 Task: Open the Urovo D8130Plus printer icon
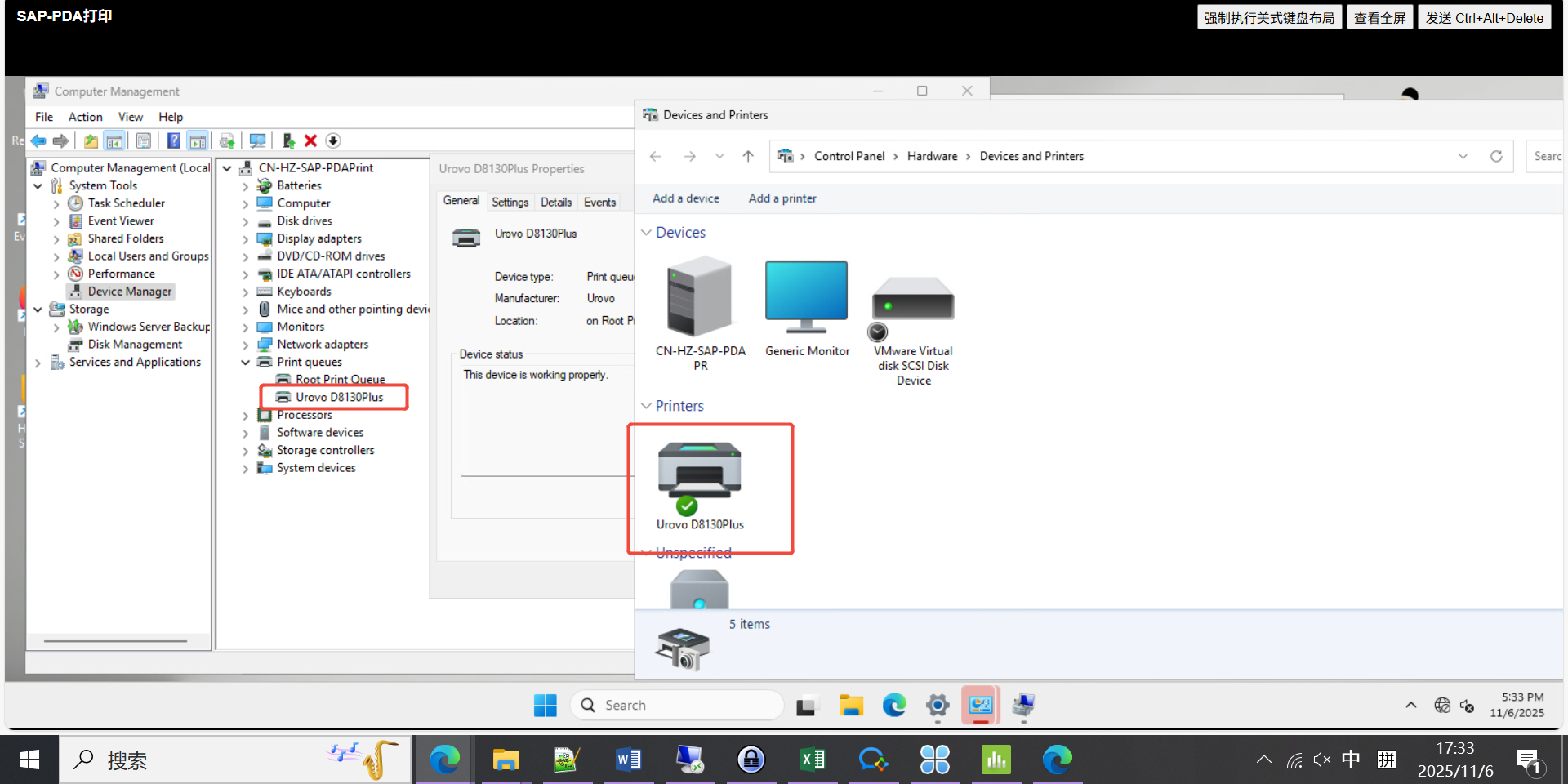(x=699, y=474)
